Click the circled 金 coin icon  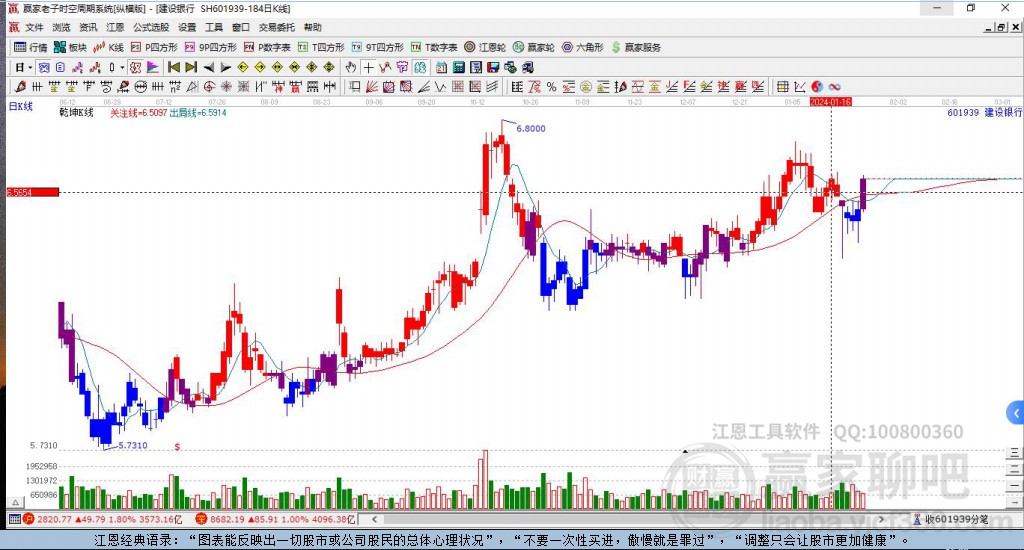pyautogui.click(x=586, y=86)
